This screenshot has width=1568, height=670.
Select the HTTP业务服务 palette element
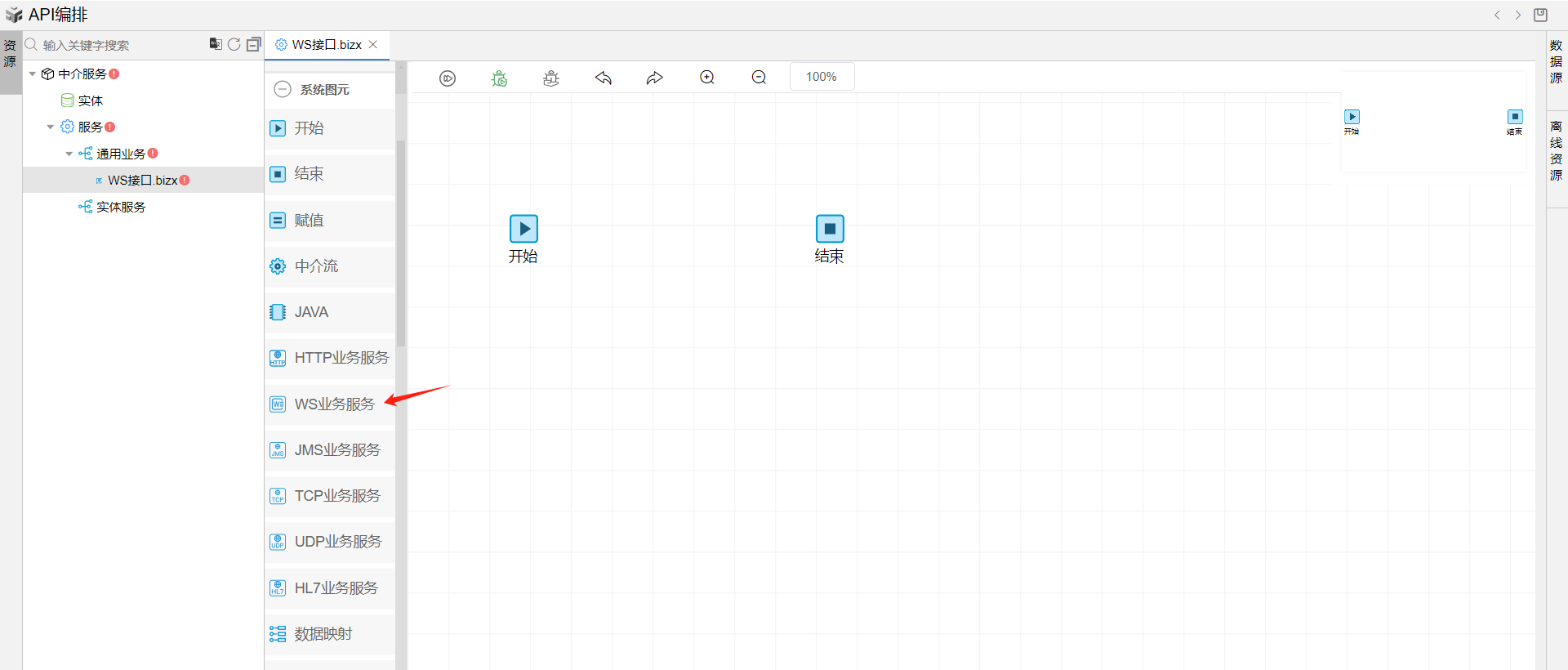pyautogui.click(x=341, y=358)
